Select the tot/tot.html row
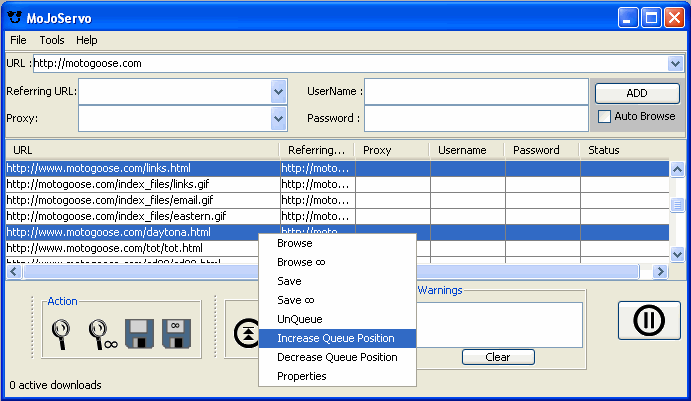 click(132, 248)
